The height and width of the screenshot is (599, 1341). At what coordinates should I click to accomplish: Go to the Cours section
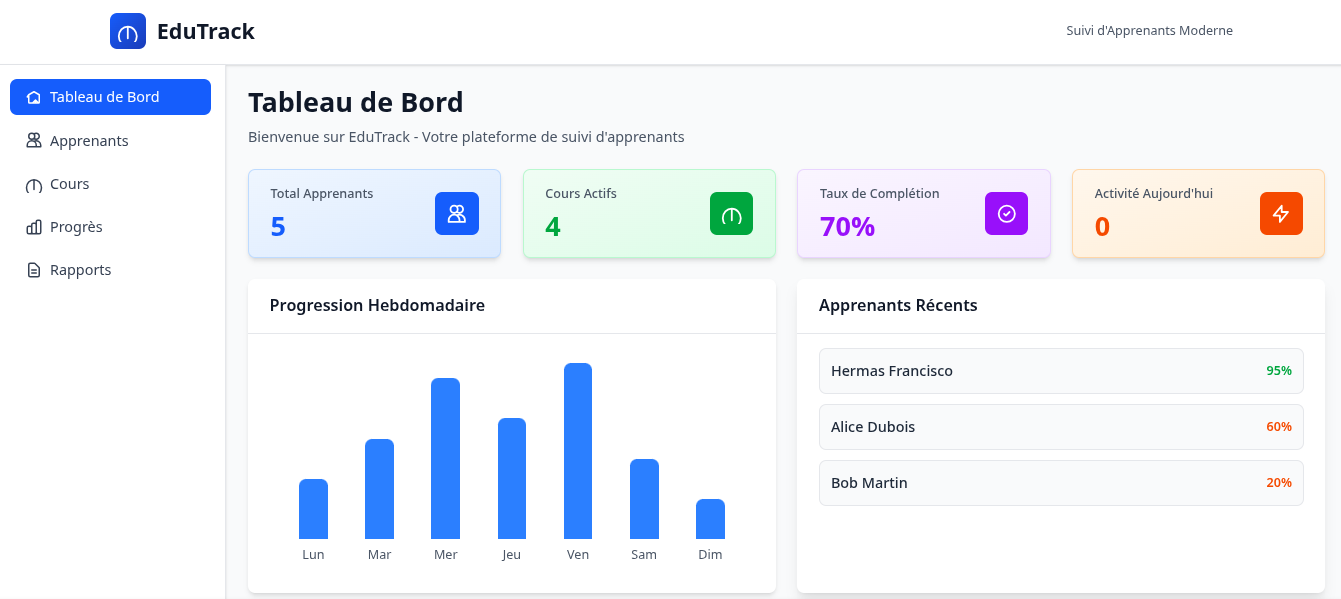tap(69, 184)
